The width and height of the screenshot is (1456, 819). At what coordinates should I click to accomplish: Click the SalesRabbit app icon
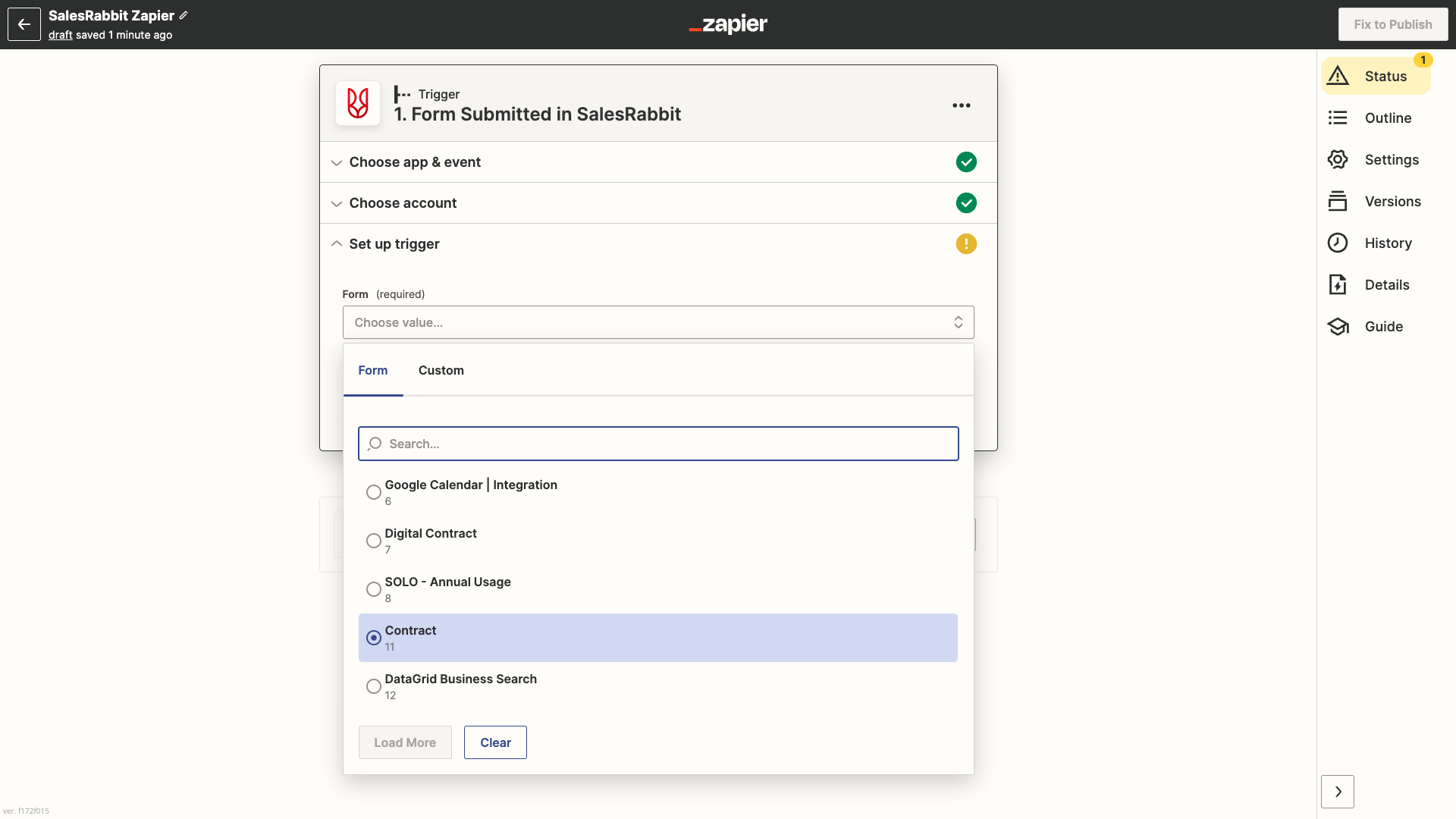tap(358, 103)
